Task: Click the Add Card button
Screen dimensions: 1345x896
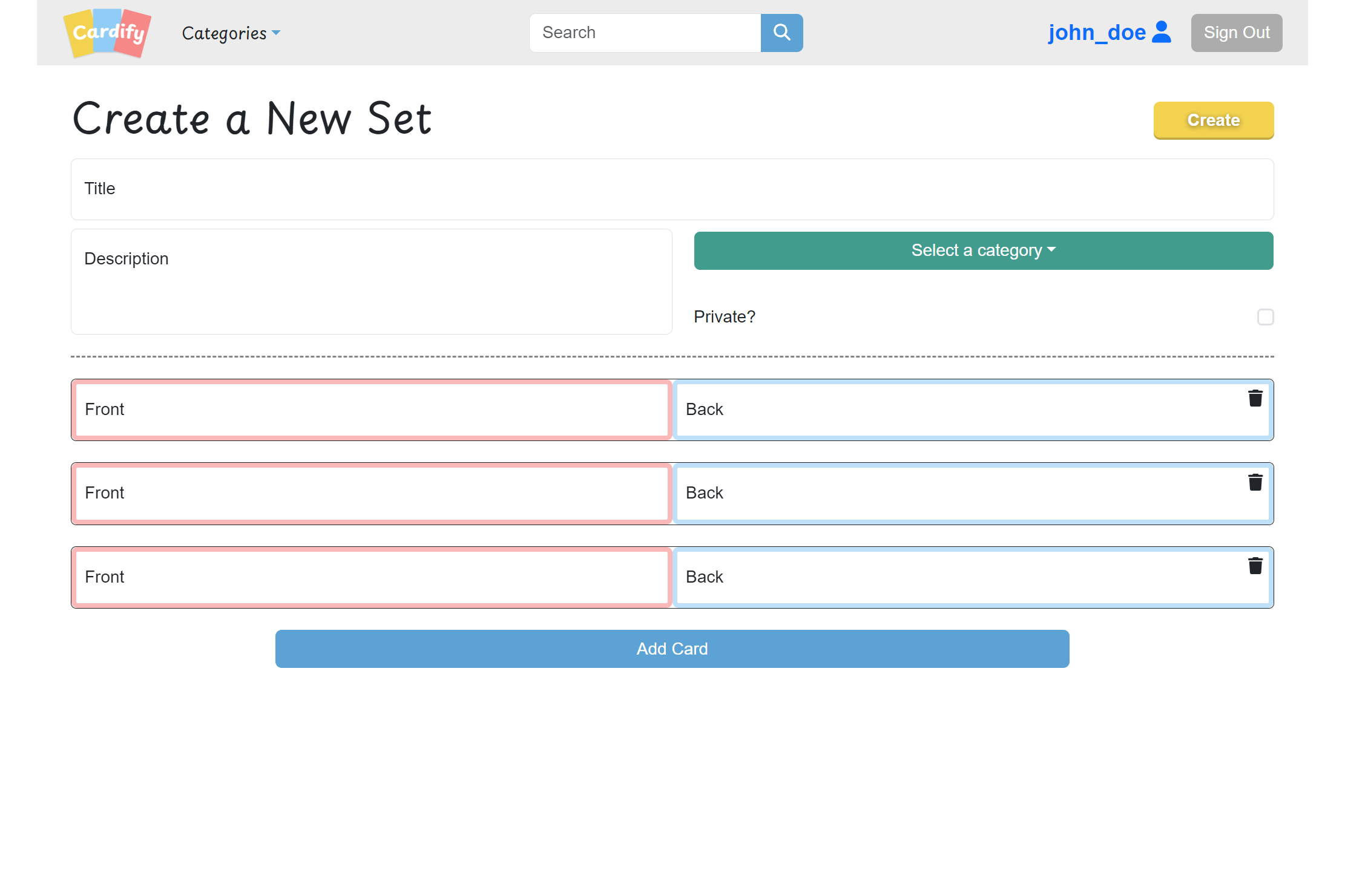Action: 672,649
